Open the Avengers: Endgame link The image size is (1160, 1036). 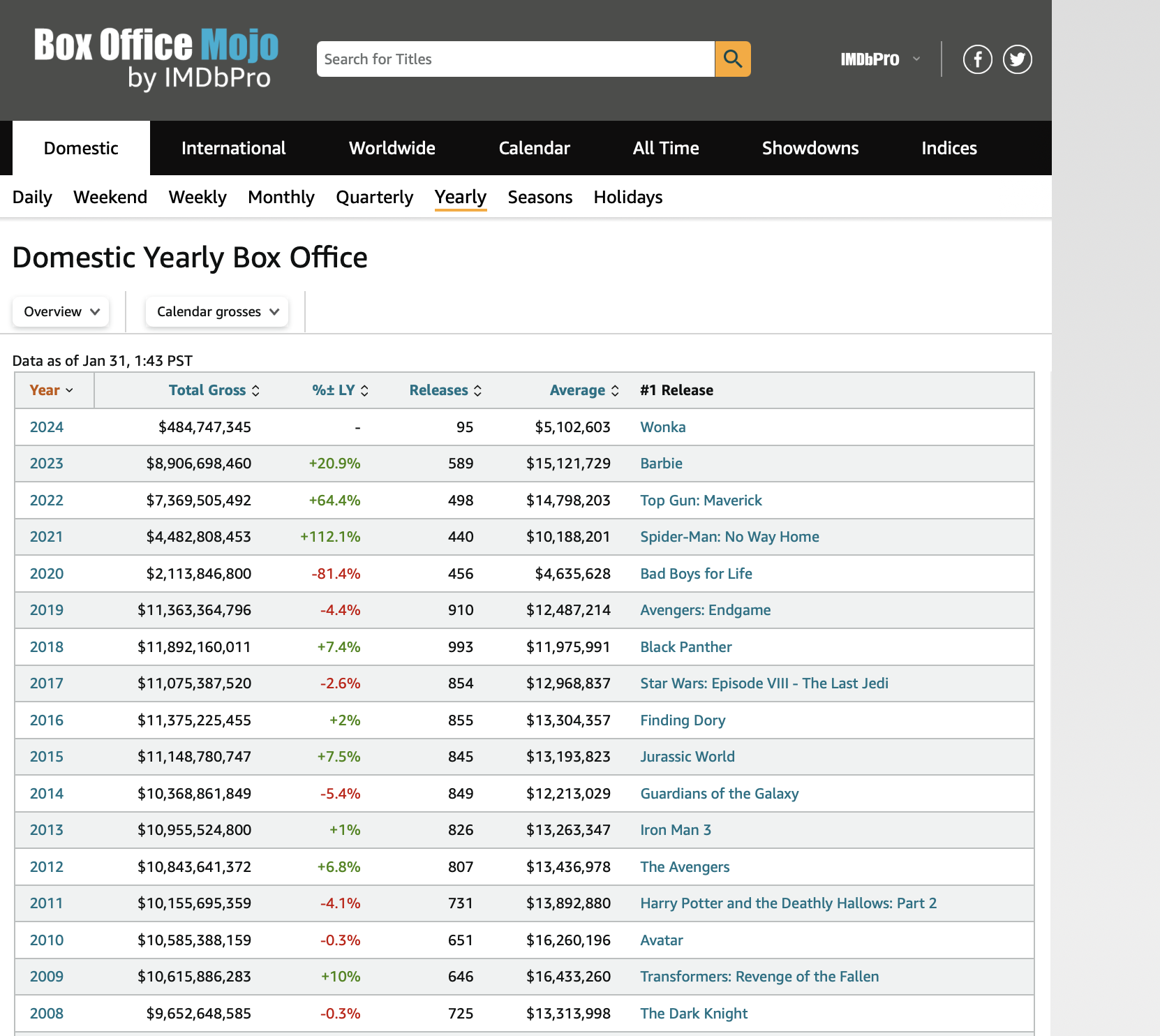[x=705, y=610]
